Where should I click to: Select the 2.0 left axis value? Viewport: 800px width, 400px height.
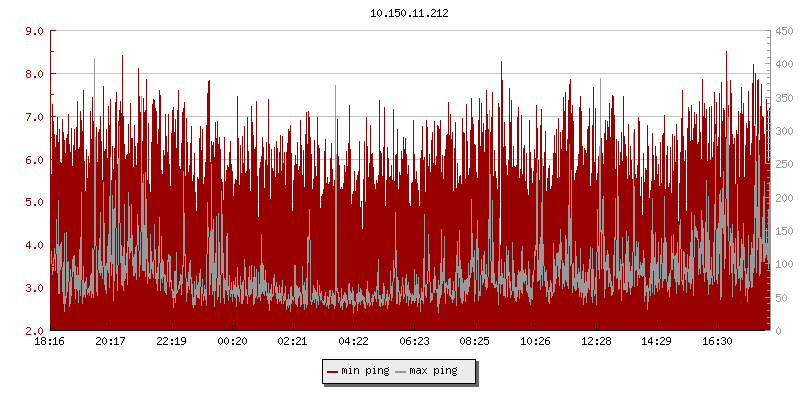pos(33,331)
